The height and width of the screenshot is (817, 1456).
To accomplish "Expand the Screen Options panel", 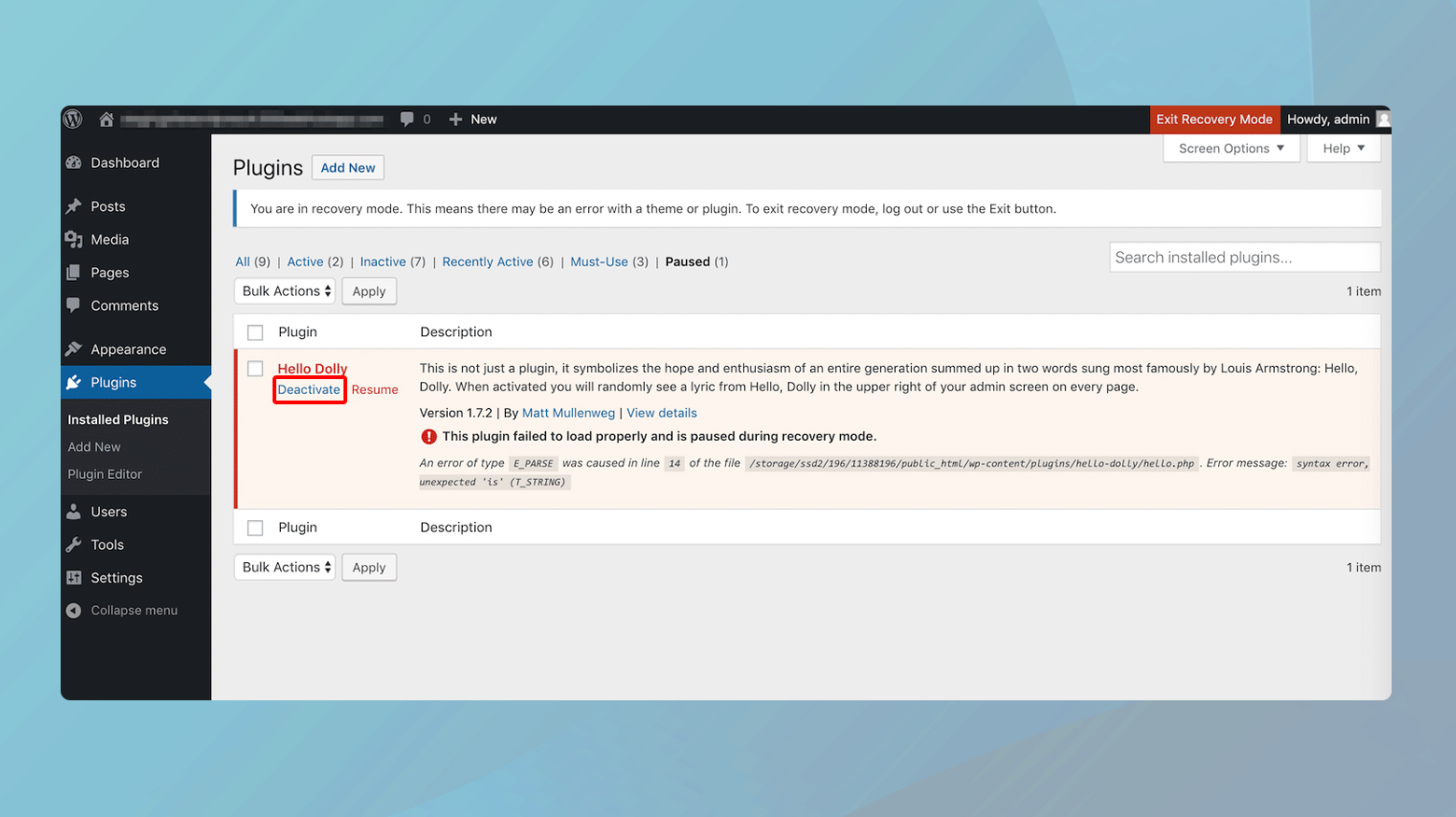I will point(1230,148).
